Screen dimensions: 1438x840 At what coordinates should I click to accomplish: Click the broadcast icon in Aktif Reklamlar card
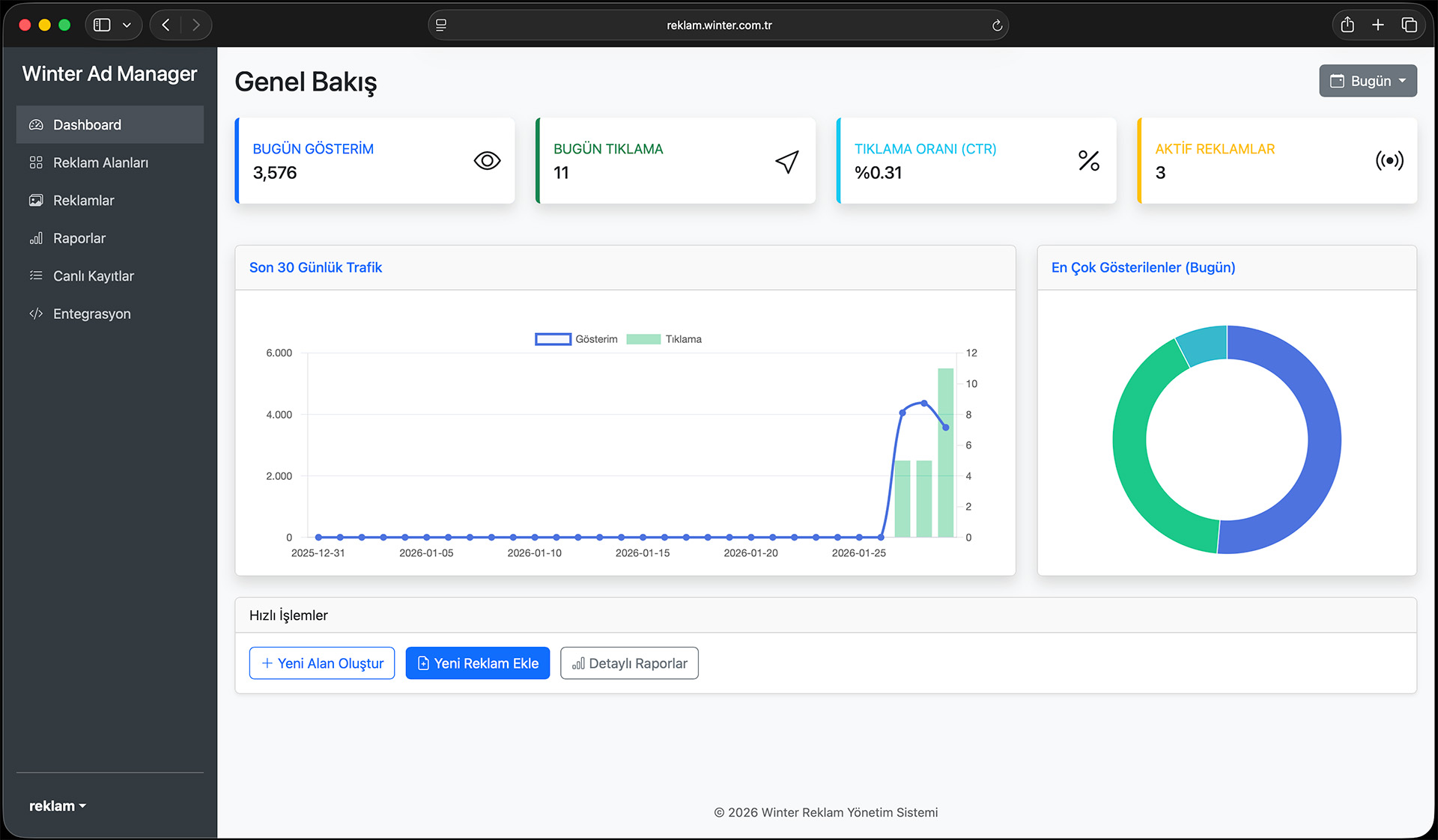[x=1389, y=160]
